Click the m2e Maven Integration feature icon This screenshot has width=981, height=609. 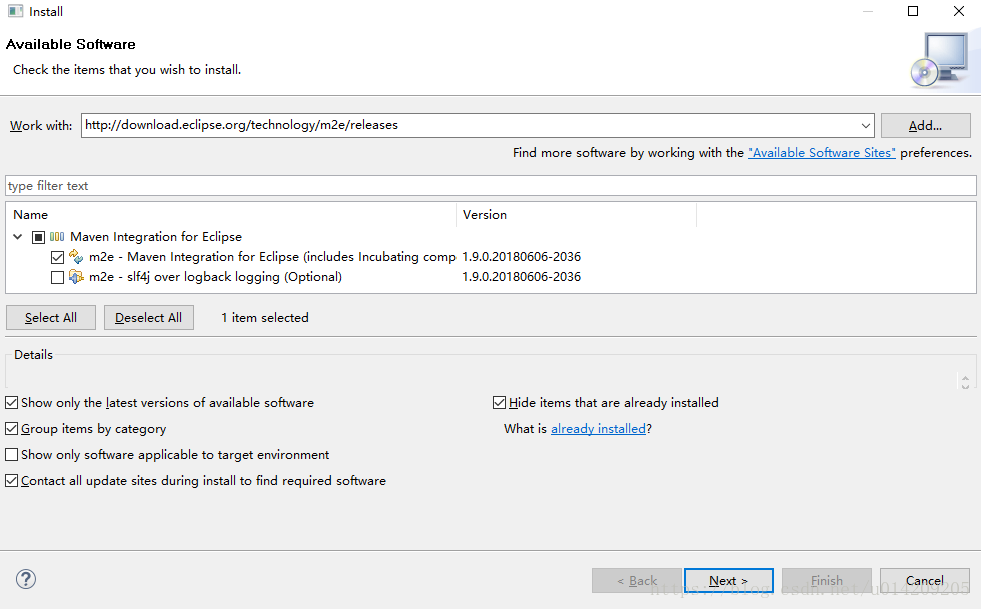point(76,257)
